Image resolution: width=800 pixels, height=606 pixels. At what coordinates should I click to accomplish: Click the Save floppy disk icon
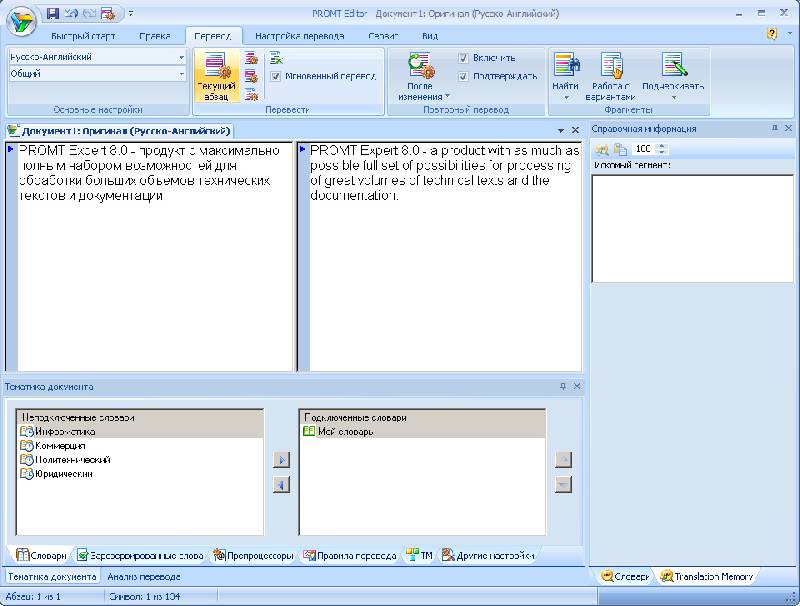[53, 14]
